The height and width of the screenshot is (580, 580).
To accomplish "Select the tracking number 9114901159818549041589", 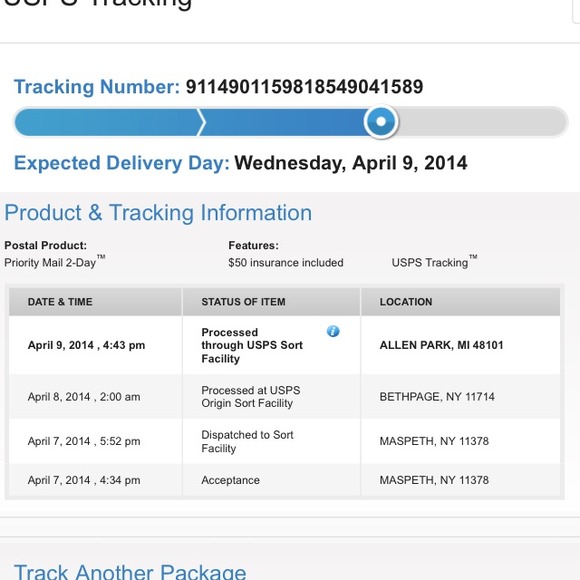I will (304, 87).
